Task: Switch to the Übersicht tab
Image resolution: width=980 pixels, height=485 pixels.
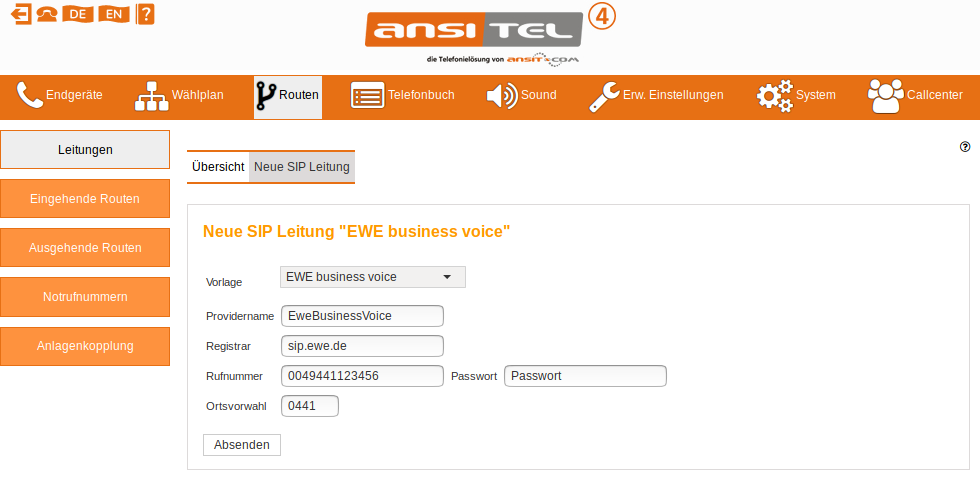Action: 218,167
